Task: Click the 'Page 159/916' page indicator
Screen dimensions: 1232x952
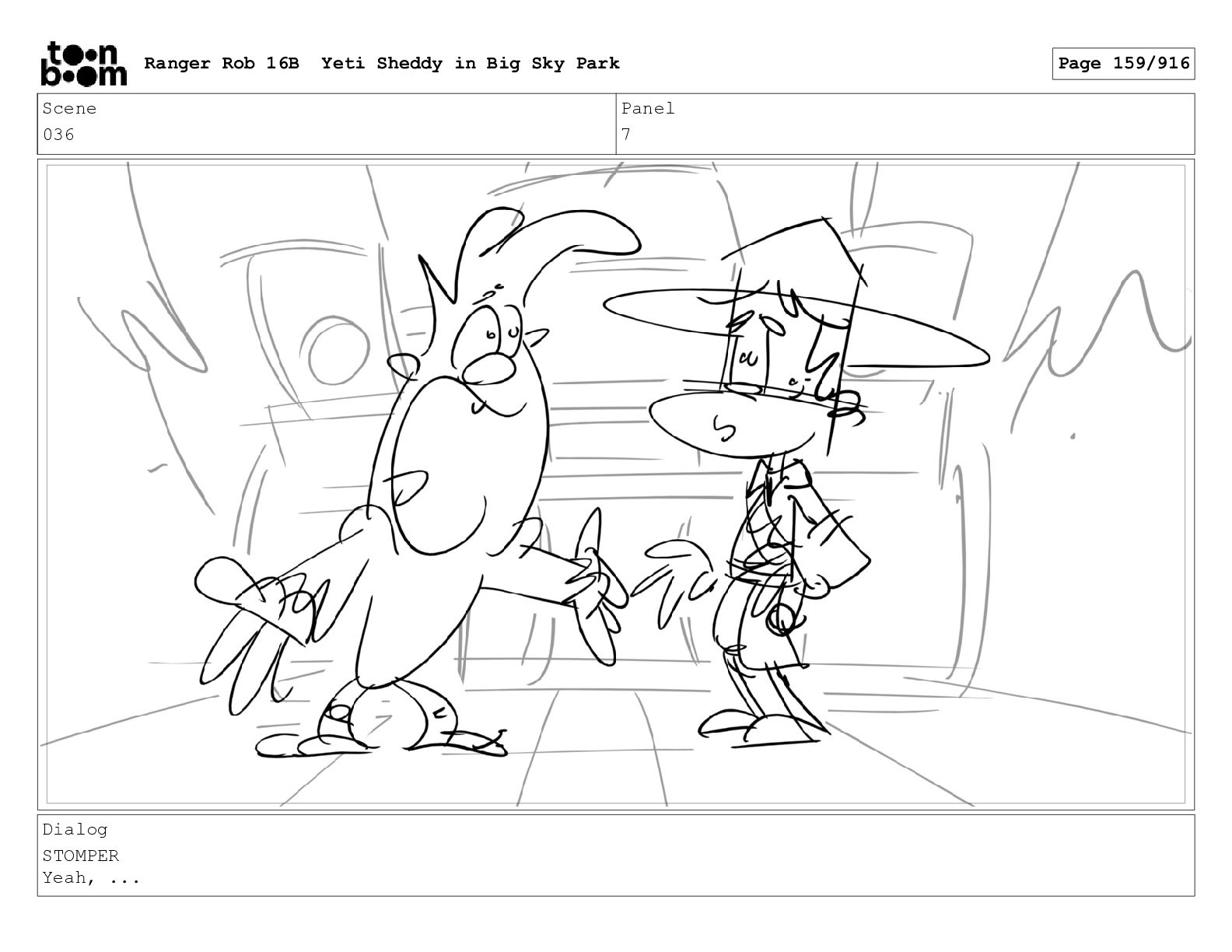Action: point(1123,63)
